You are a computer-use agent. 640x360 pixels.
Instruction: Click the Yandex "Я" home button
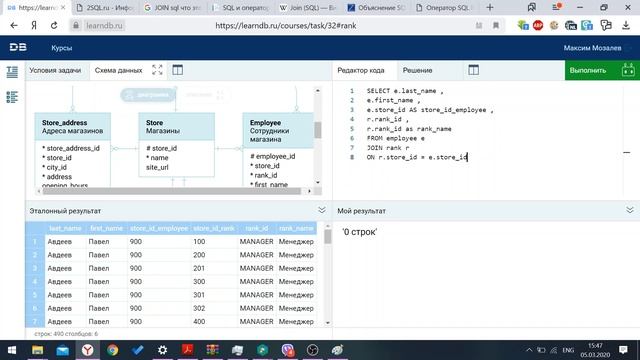[34, 25]
